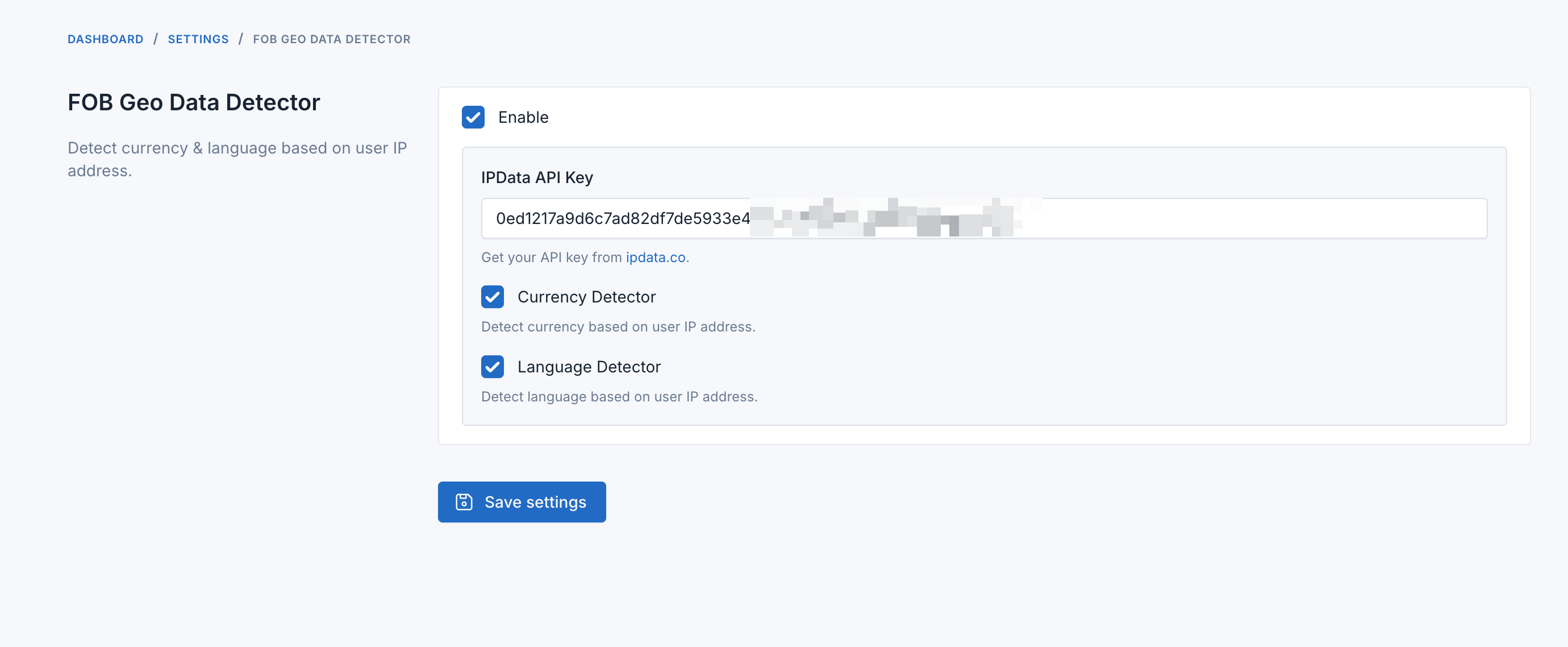Click the Currency Detector label
The height and width of the screenshot is (647, 1568).
pyautogui.click(x=586, y=297)
